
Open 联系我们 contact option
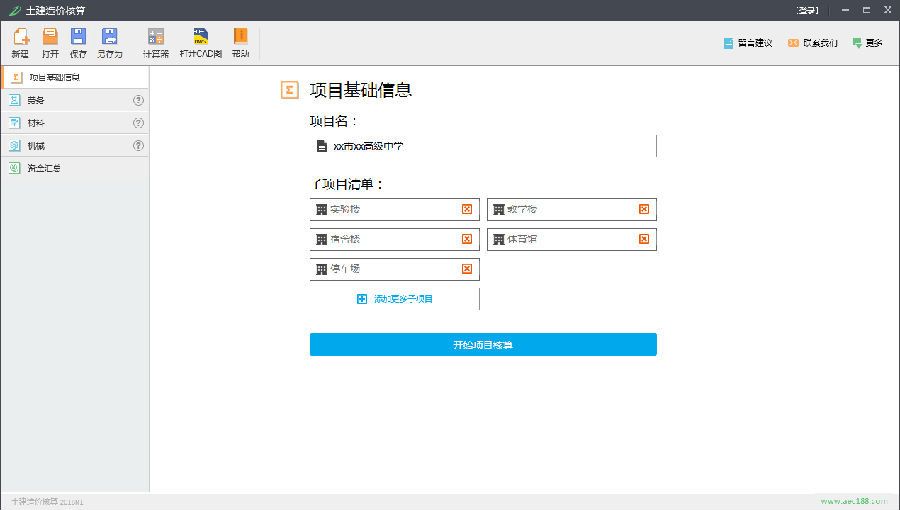(x=813, y=43)
